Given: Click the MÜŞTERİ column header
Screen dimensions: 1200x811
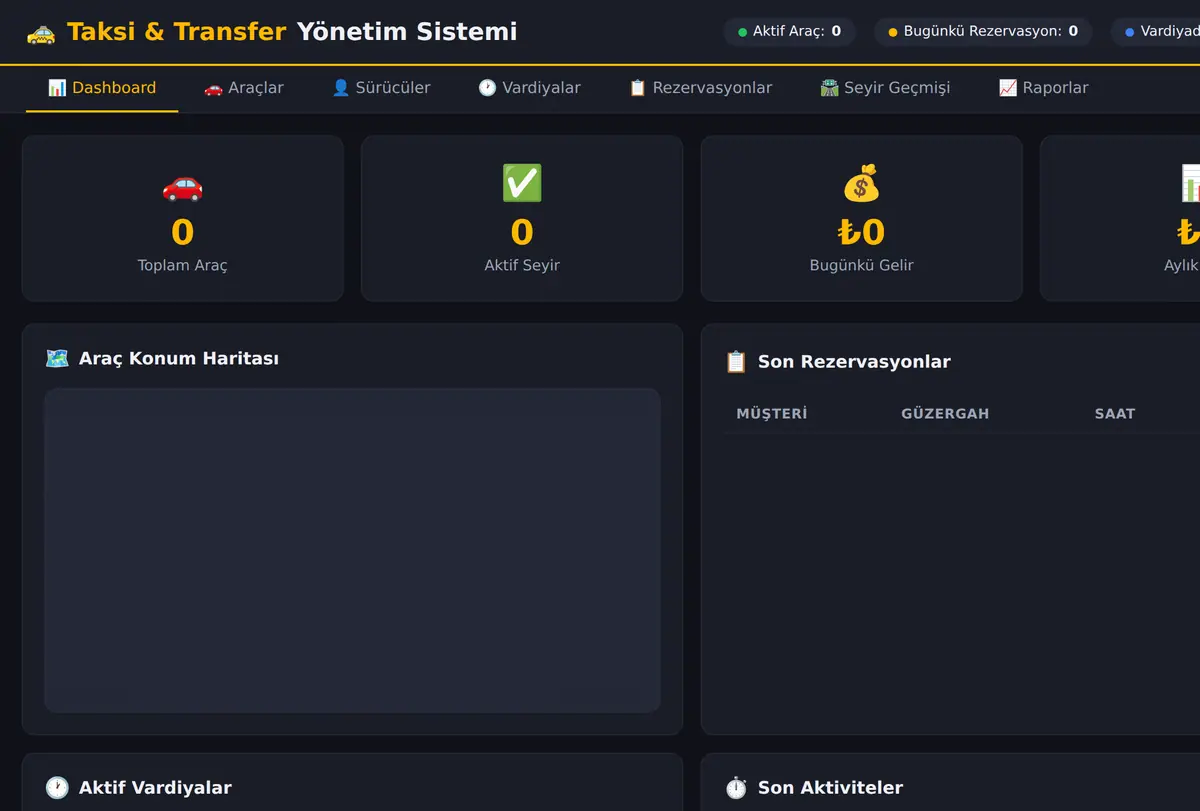Looking at the screenshot, I should click(772, 414).
